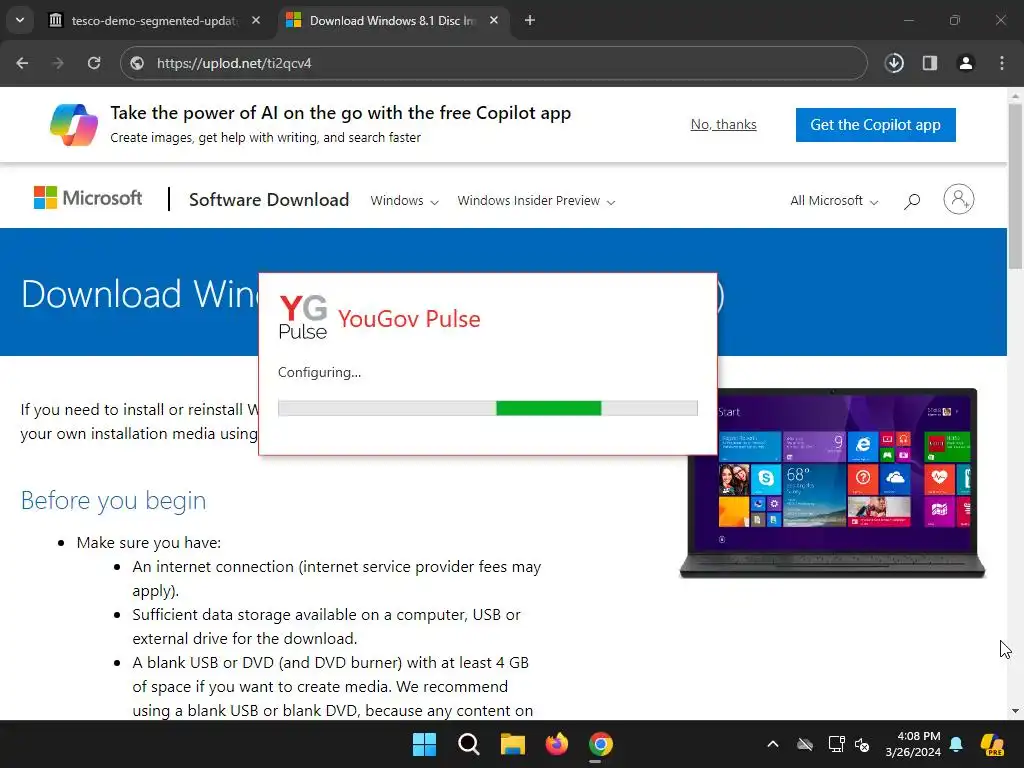Open the browser downloads icon
Image resolution: width=1024 pixels, height=768 pixels.
pyautogui.click(x=894, y=63)
